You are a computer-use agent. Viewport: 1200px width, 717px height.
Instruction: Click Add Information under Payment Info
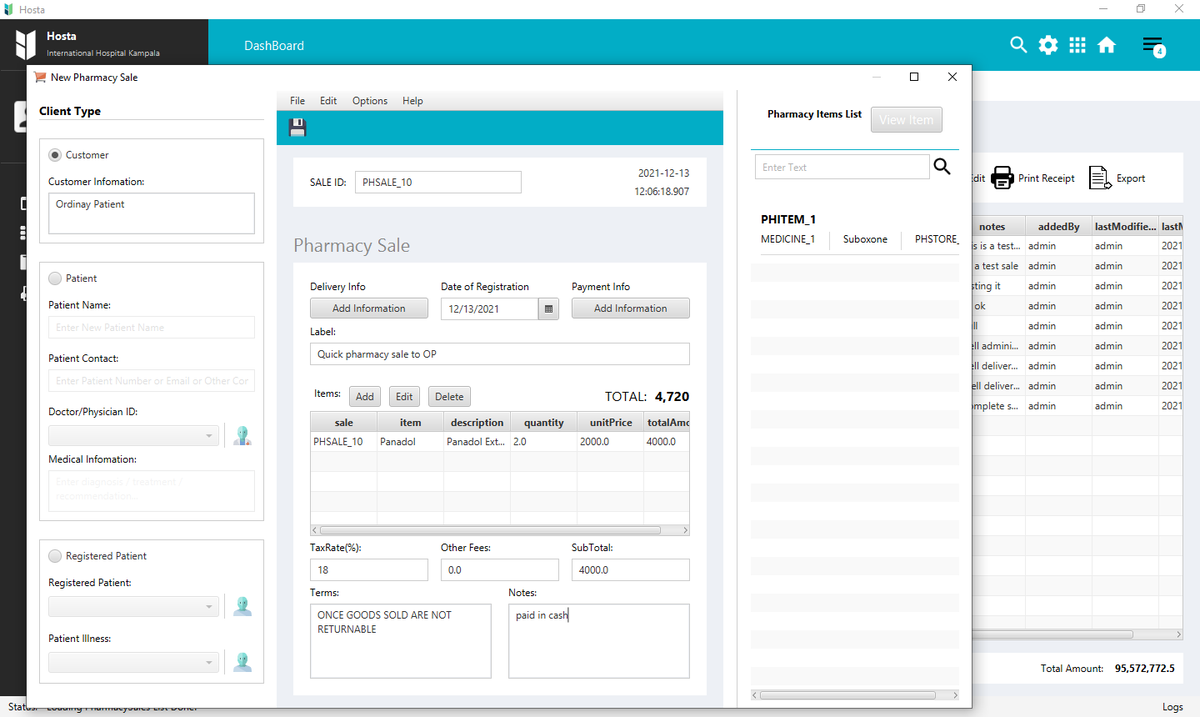(630, 308)
